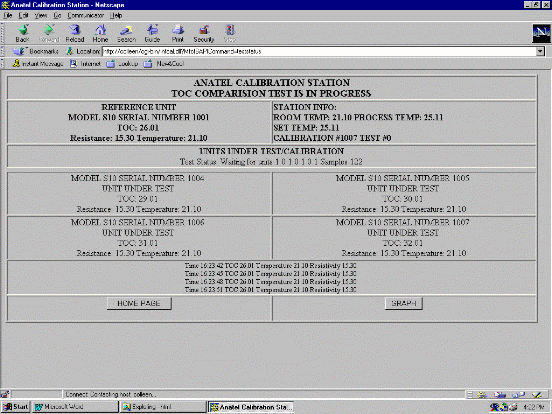Click 'MODEL S10 SERIAL NUMBER 1004' text
552x414 pixels.
(138, 178)
